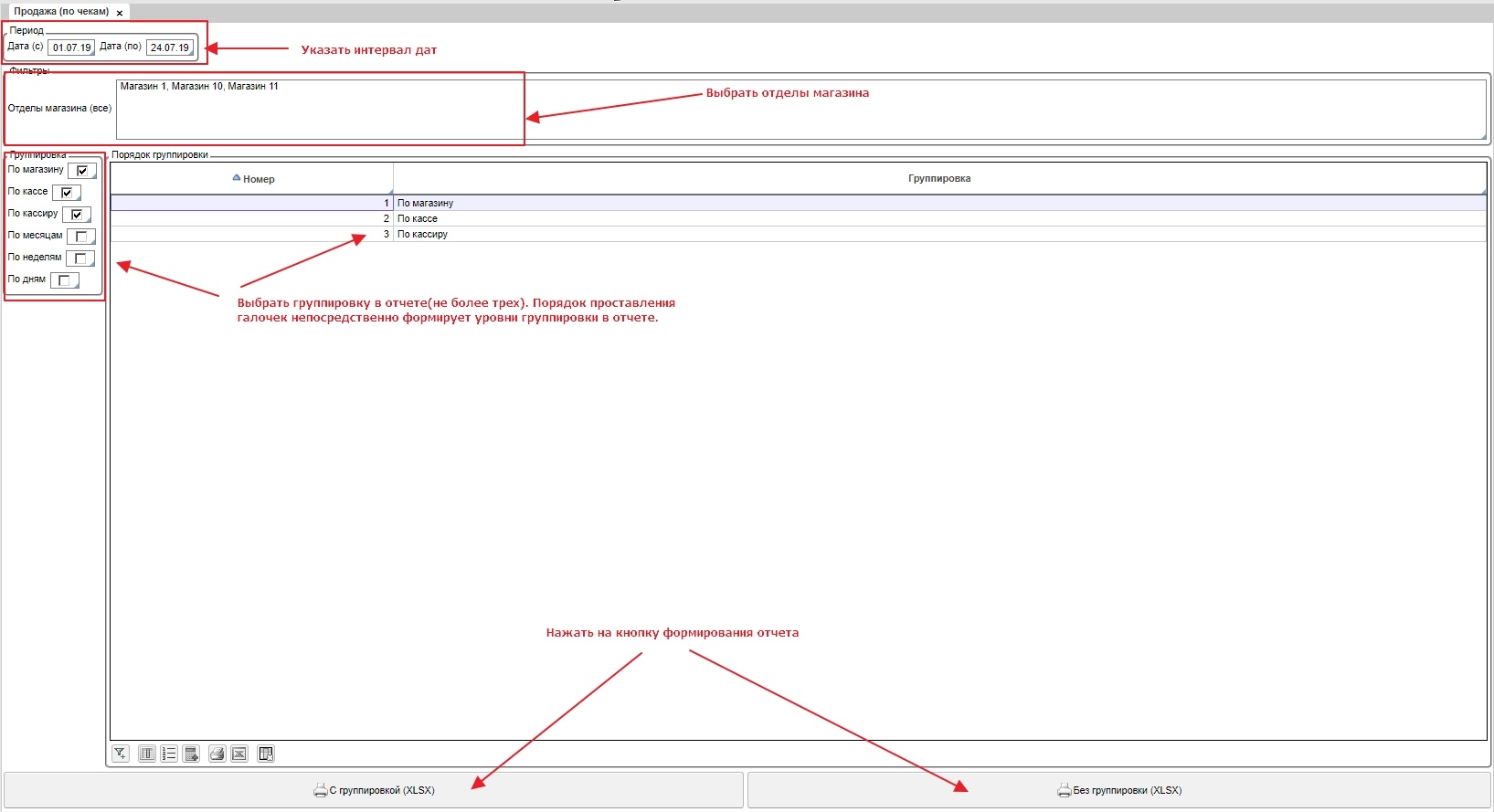This screenshot has width=1494, height=812.
Task: Click the С группировкой (XLSX) button
Action: tap(374, 790)
